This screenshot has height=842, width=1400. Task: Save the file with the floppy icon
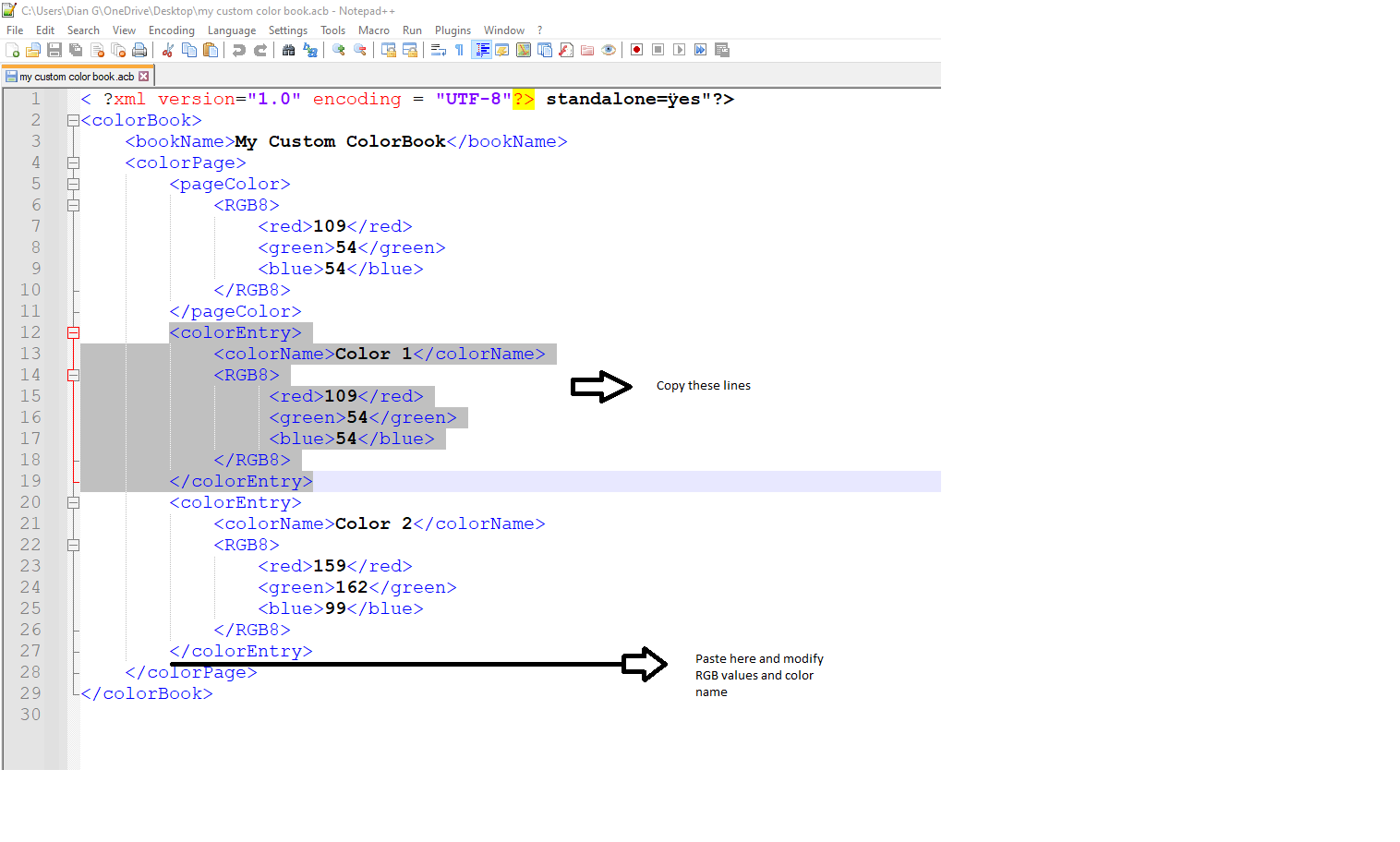pos(54,50)
